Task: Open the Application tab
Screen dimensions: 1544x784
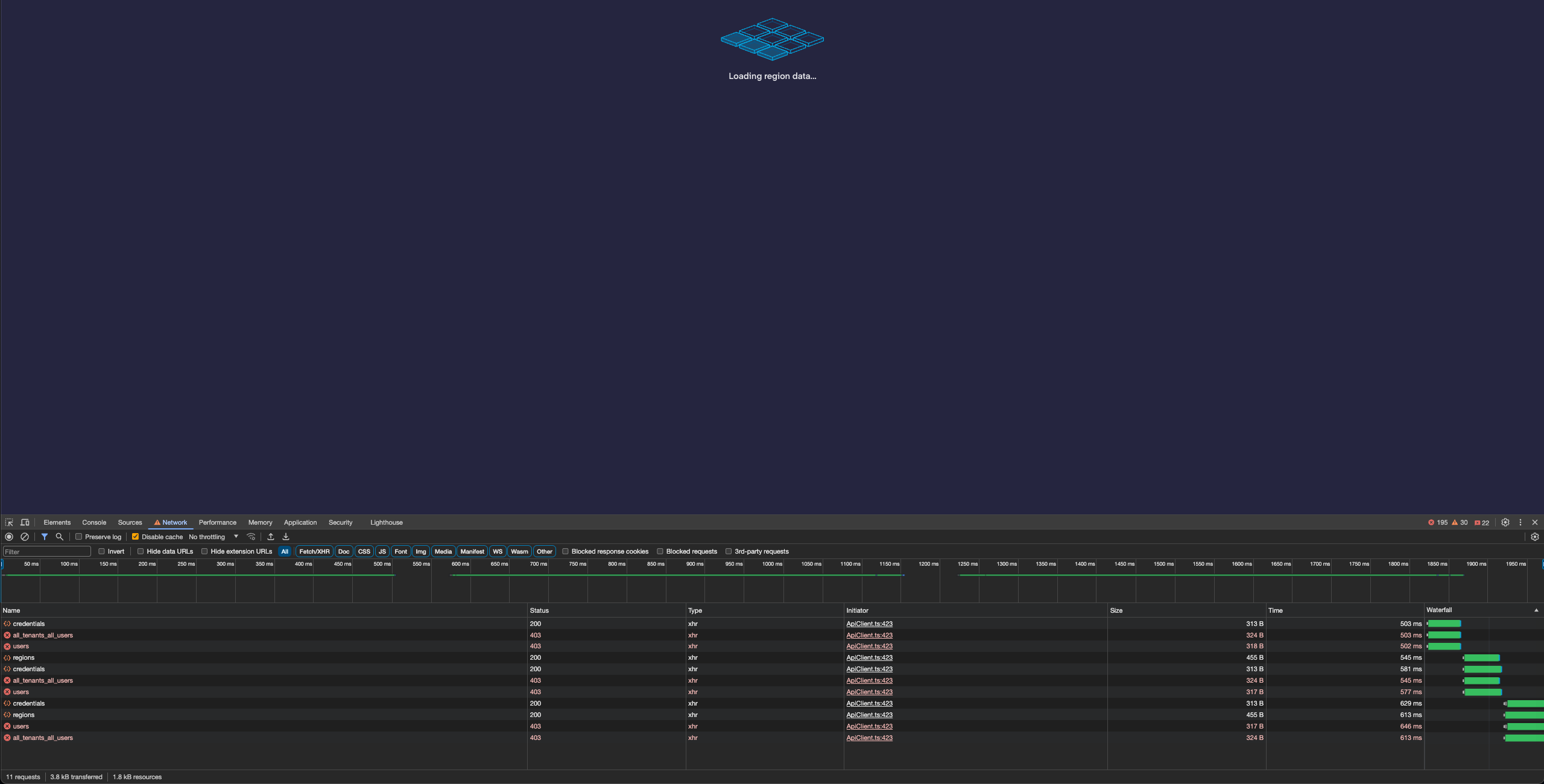Action: pyautogui.click(x=300, y=522)
